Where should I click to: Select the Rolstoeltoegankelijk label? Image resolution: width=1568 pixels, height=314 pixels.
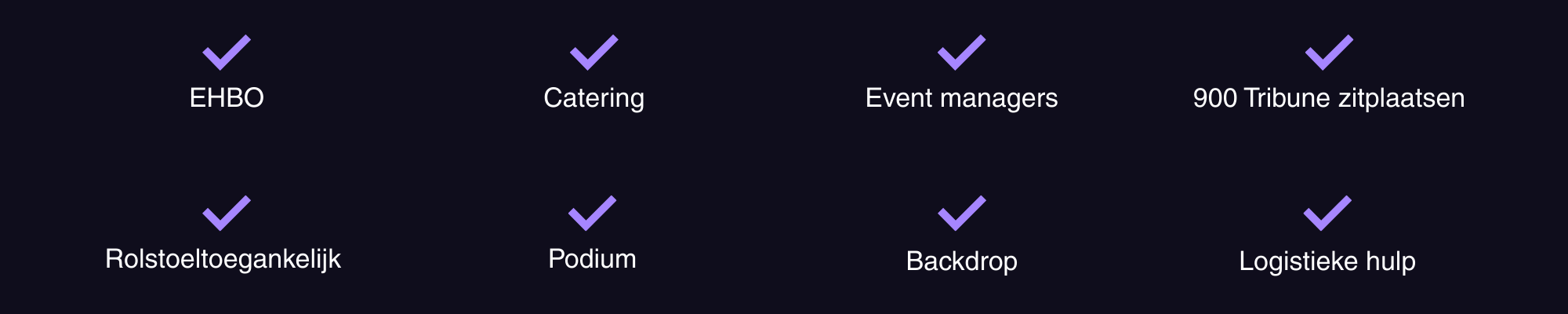point(223,259)
